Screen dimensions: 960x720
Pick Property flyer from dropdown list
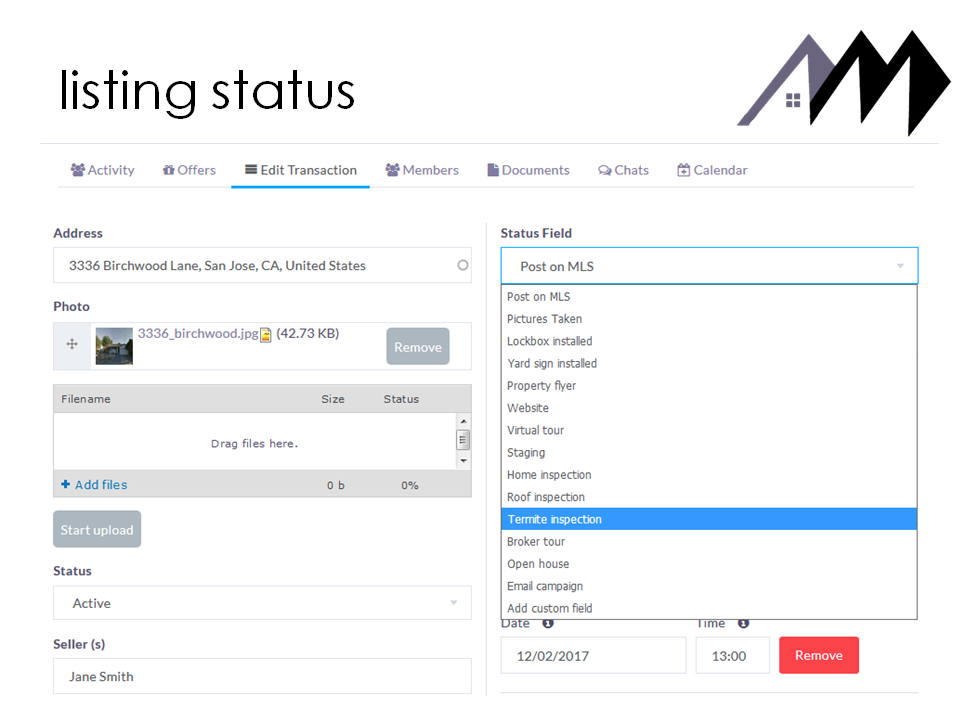pos(709,386)
